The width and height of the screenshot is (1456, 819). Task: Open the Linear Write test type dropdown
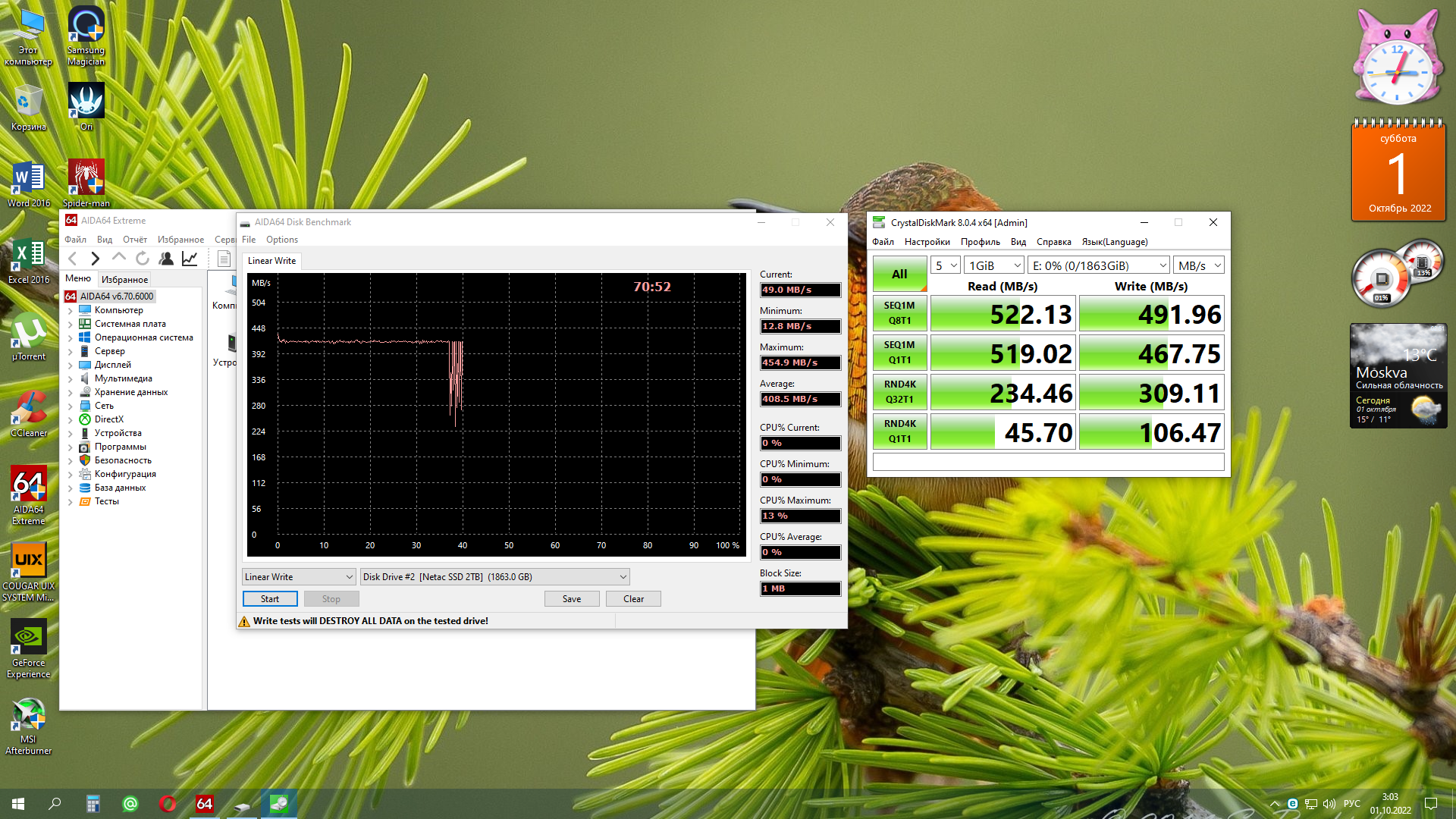point(299,577)
